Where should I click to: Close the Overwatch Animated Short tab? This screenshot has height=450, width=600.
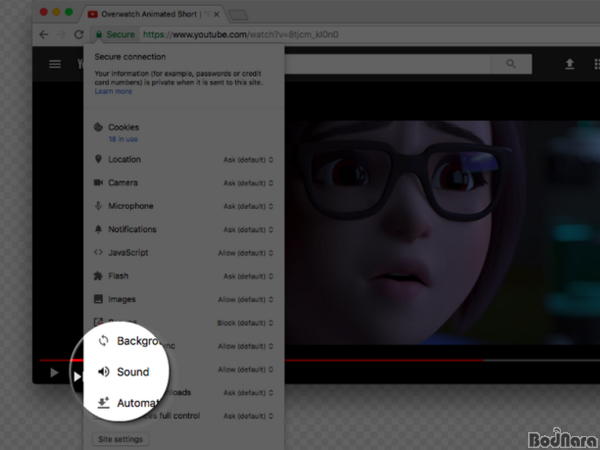(217, 15)
